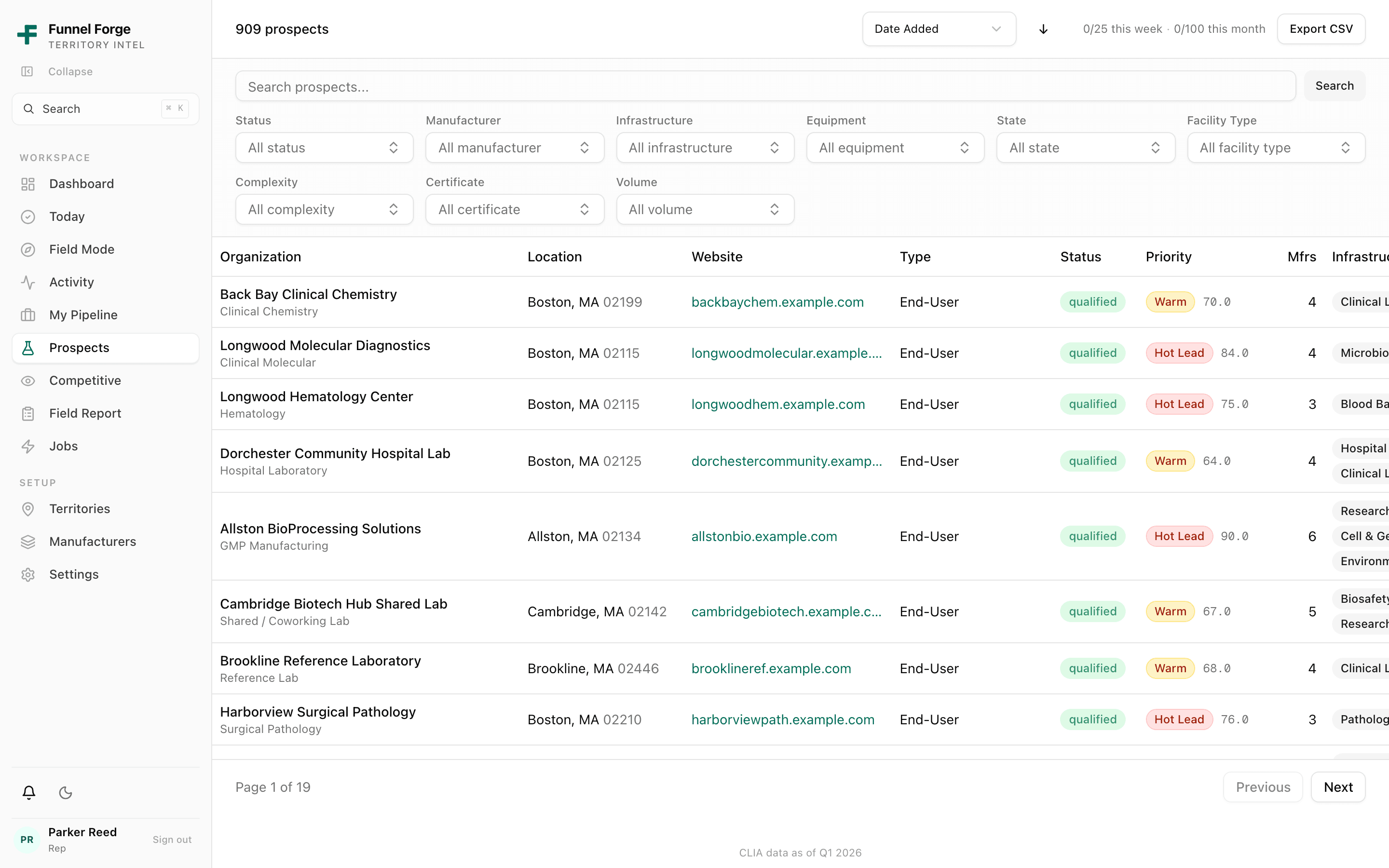Click the Field Report clipboard icon
1389x868 pixels.
[x=28, y=413]
